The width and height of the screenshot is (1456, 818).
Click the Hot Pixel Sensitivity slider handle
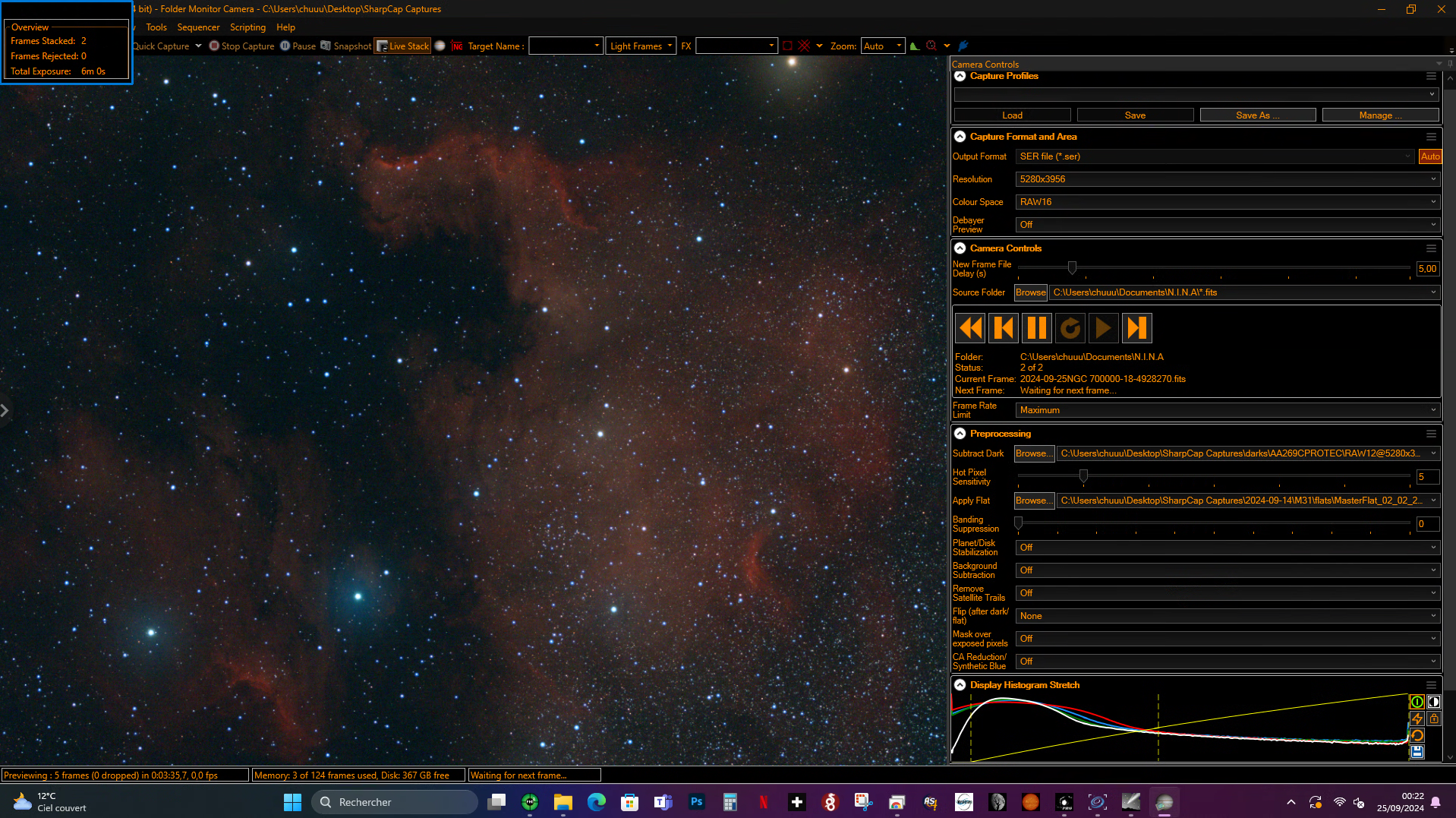tap(1083, 476)
